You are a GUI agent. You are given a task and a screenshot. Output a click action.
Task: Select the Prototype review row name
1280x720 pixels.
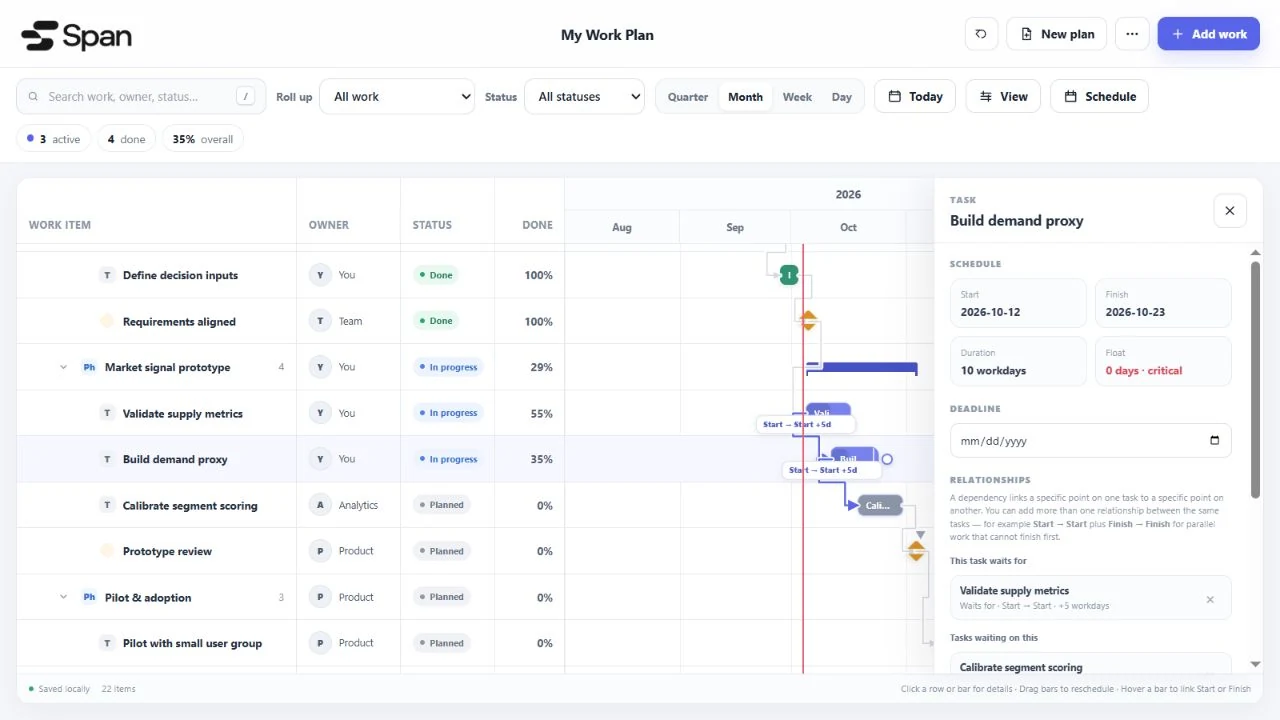click(167, 551)
